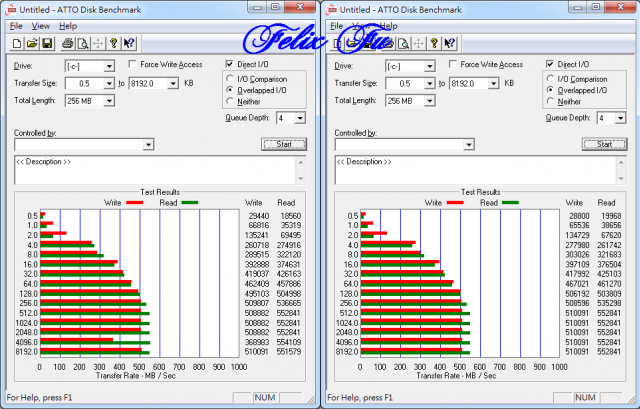Screen dimensions: 640x409
Task: Click write value 29440 in left window
Action: (x=258, y=216)
